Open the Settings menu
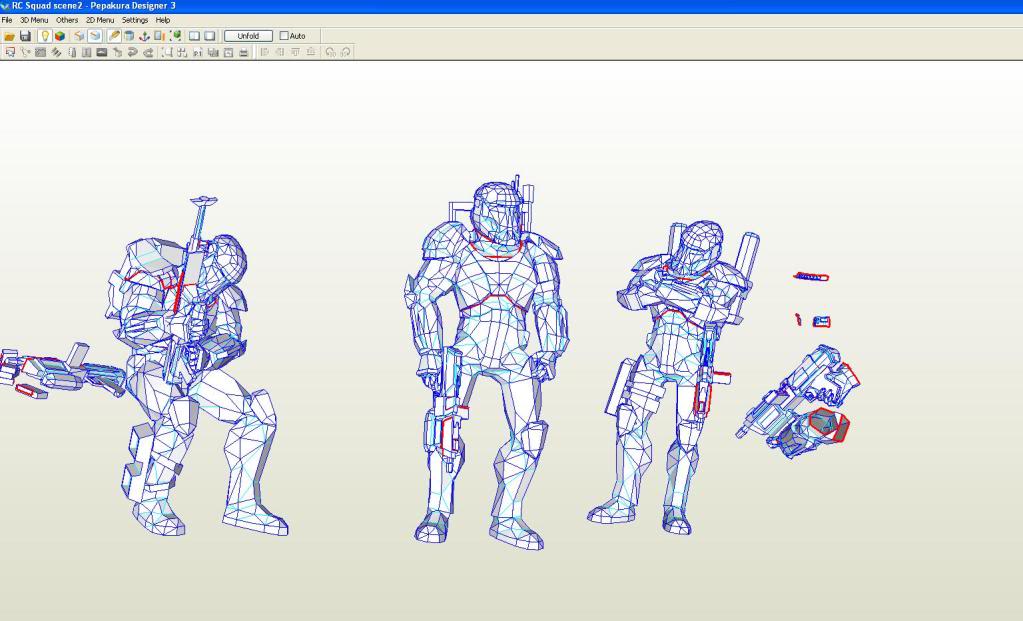Image resolution: width=1023 pixels, height=621 pixels. 135,20
